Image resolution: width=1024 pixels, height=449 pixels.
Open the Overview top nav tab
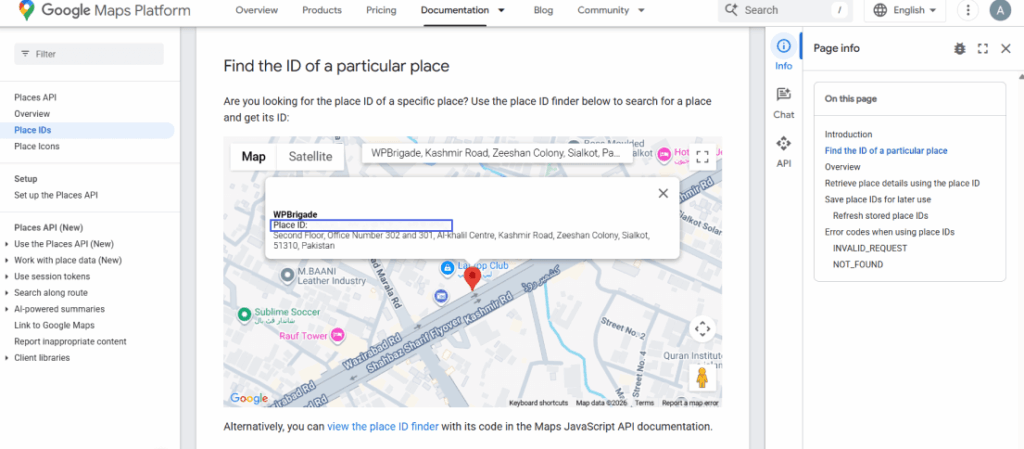click(x=257, y=10)
